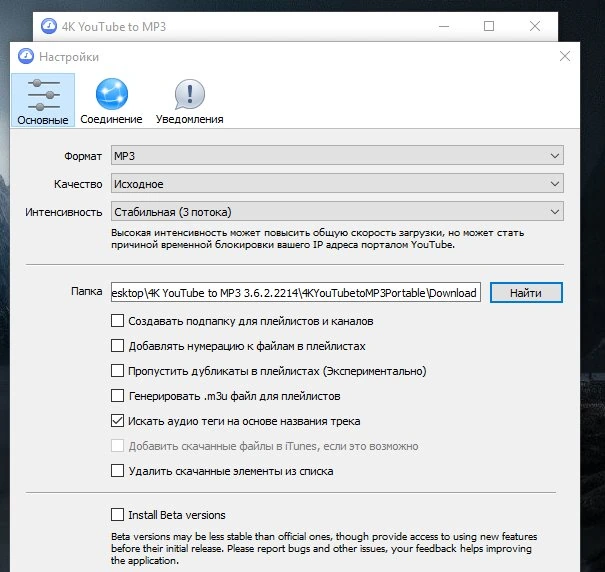Click the app icon in Настройки title bar
The image size is (605, 572).
(26, 56)
